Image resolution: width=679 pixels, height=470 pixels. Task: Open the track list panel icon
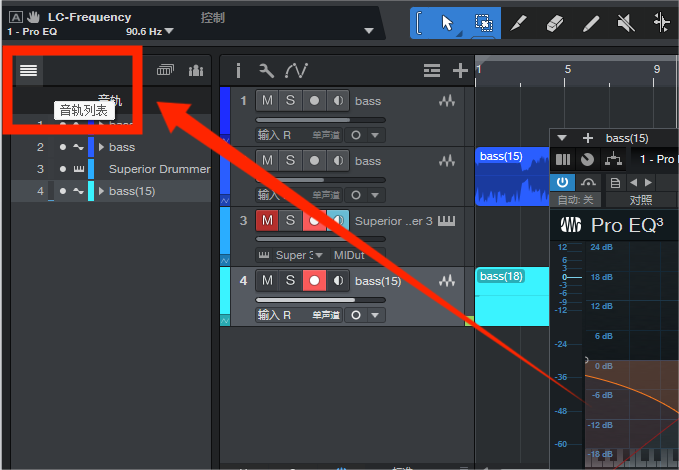click(29, 70)
